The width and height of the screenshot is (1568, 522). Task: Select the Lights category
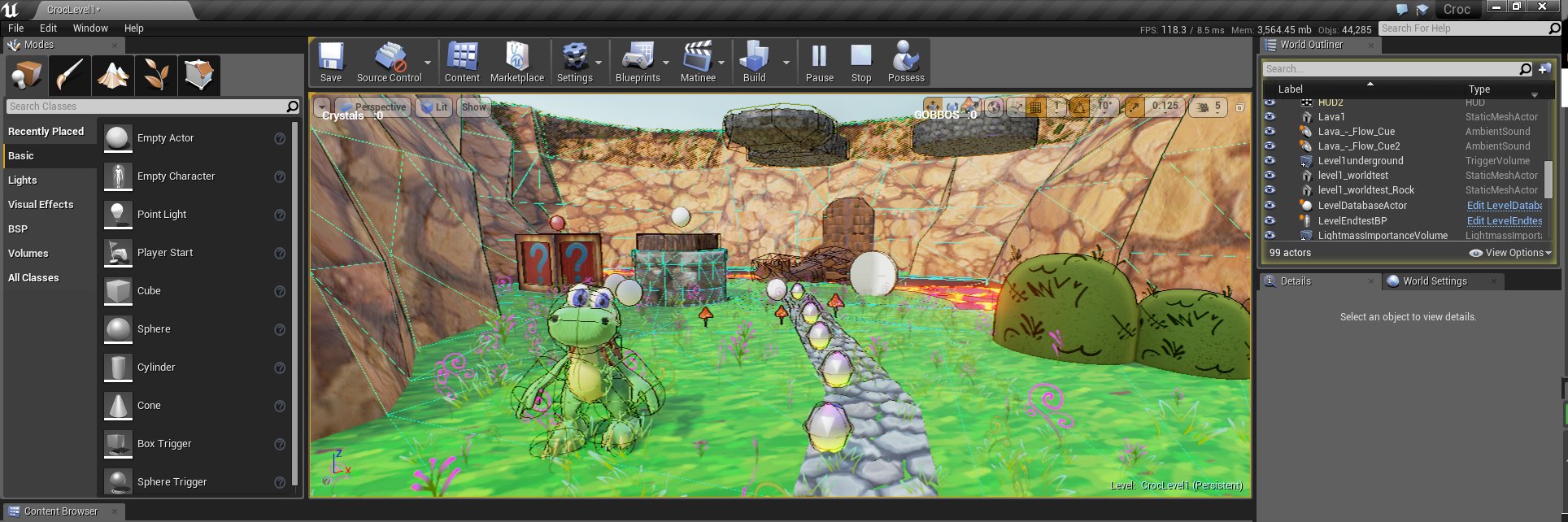(23, 181)
